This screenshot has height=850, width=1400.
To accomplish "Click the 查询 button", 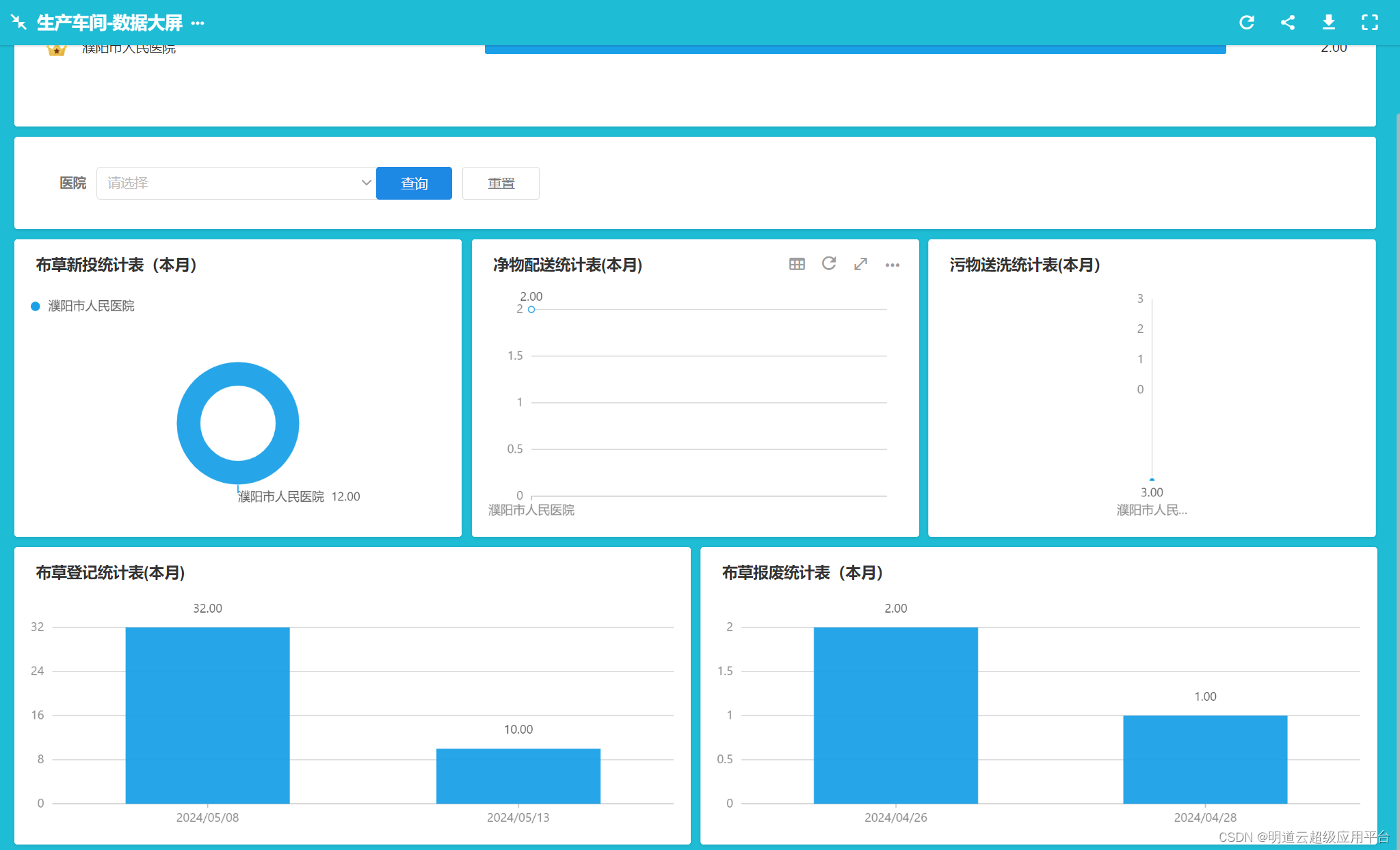I will coord(414,183).
